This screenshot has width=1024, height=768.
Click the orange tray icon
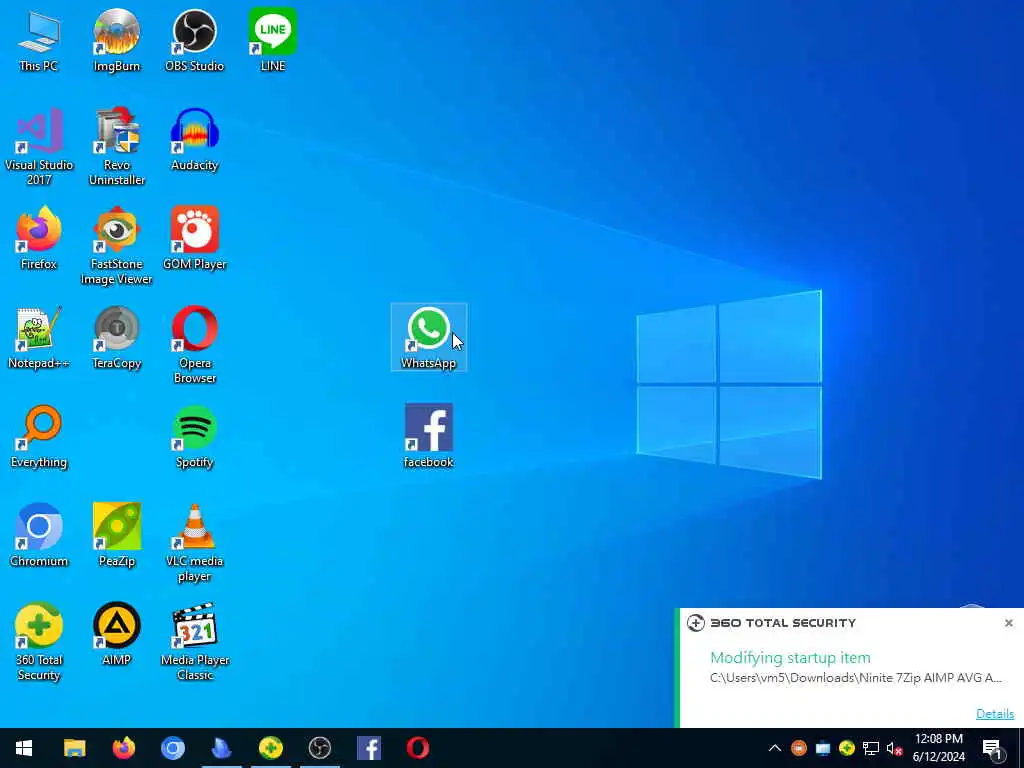[799, 748]
